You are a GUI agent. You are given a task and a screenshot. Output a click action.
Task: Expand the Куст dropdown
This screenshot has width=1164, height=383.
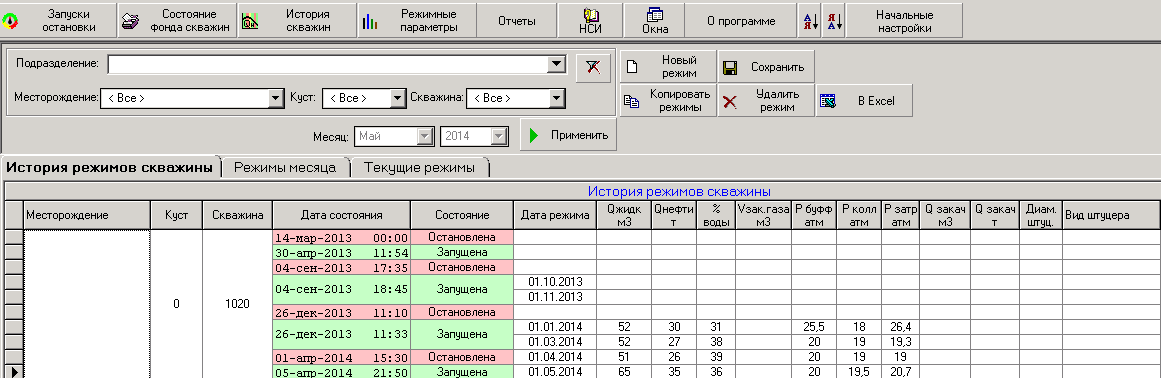click(x=397, y=98)
